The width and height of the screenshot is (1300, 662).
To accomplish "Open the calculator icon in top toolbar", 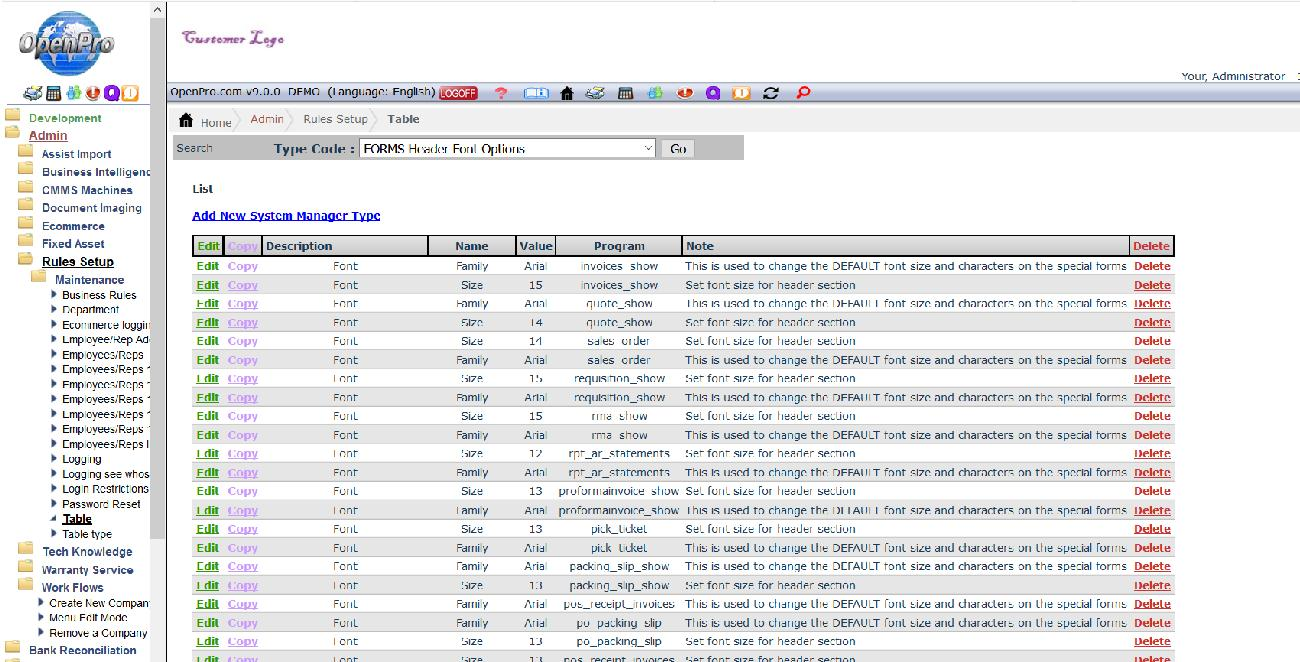I will point(625,93).
